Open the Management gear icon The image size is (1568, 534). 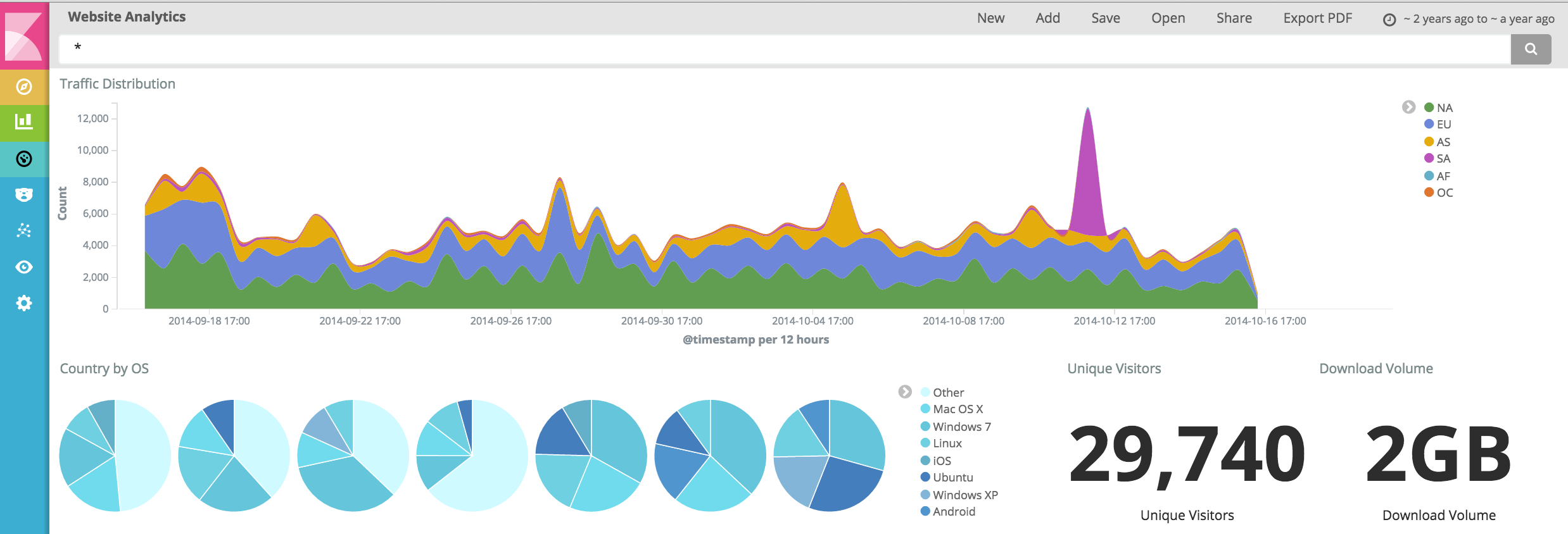pyautogui.click(x=24, y=303)
